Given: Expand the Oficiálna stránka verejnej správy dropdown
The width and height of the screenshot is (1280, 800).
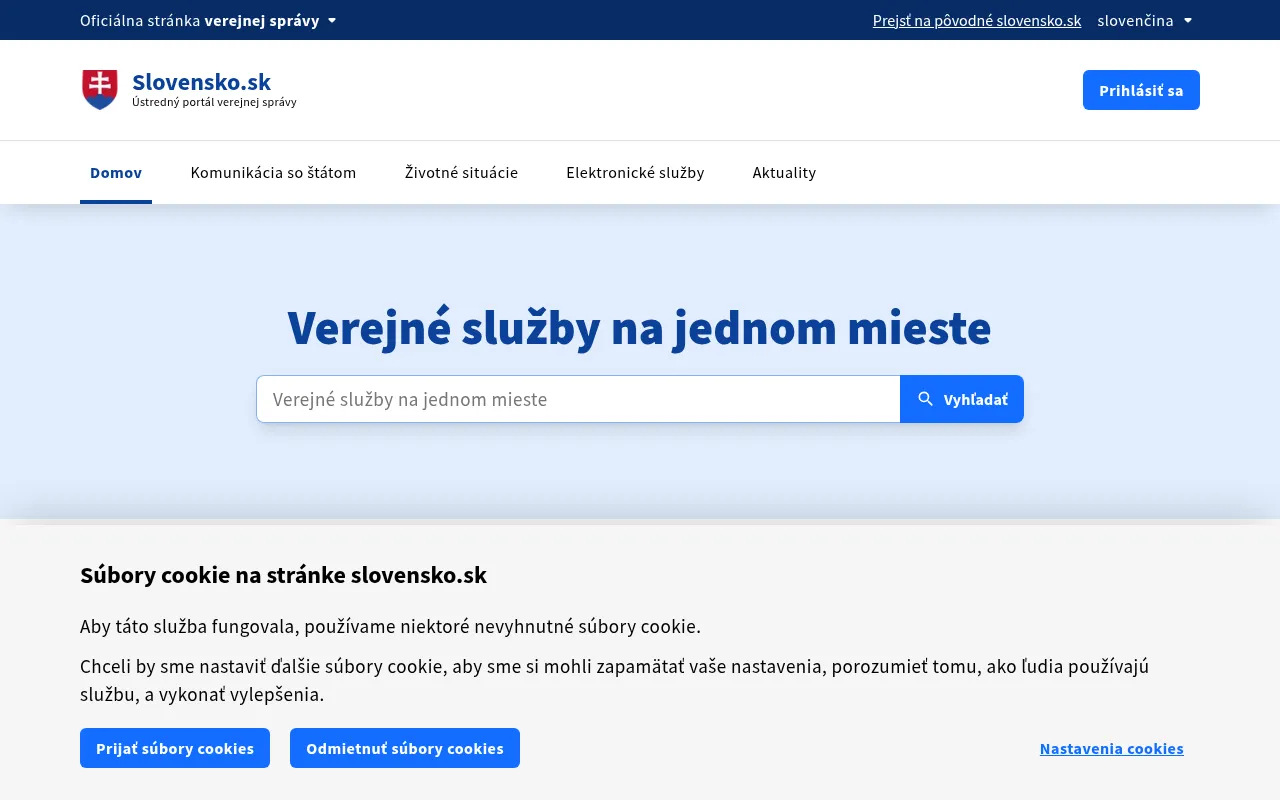Looking at the screenshot, I should point(208,20).
